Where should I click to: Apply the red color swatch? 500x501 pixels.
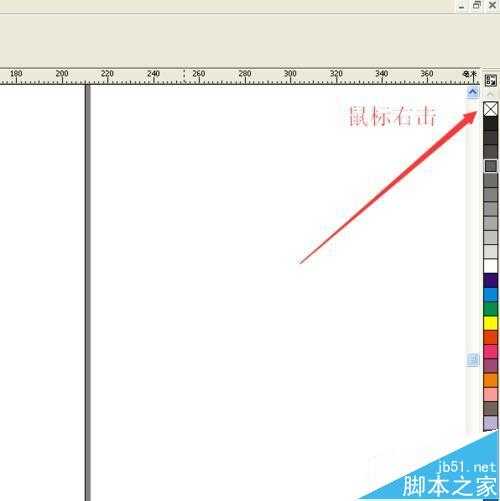click(x=490, y=337)
